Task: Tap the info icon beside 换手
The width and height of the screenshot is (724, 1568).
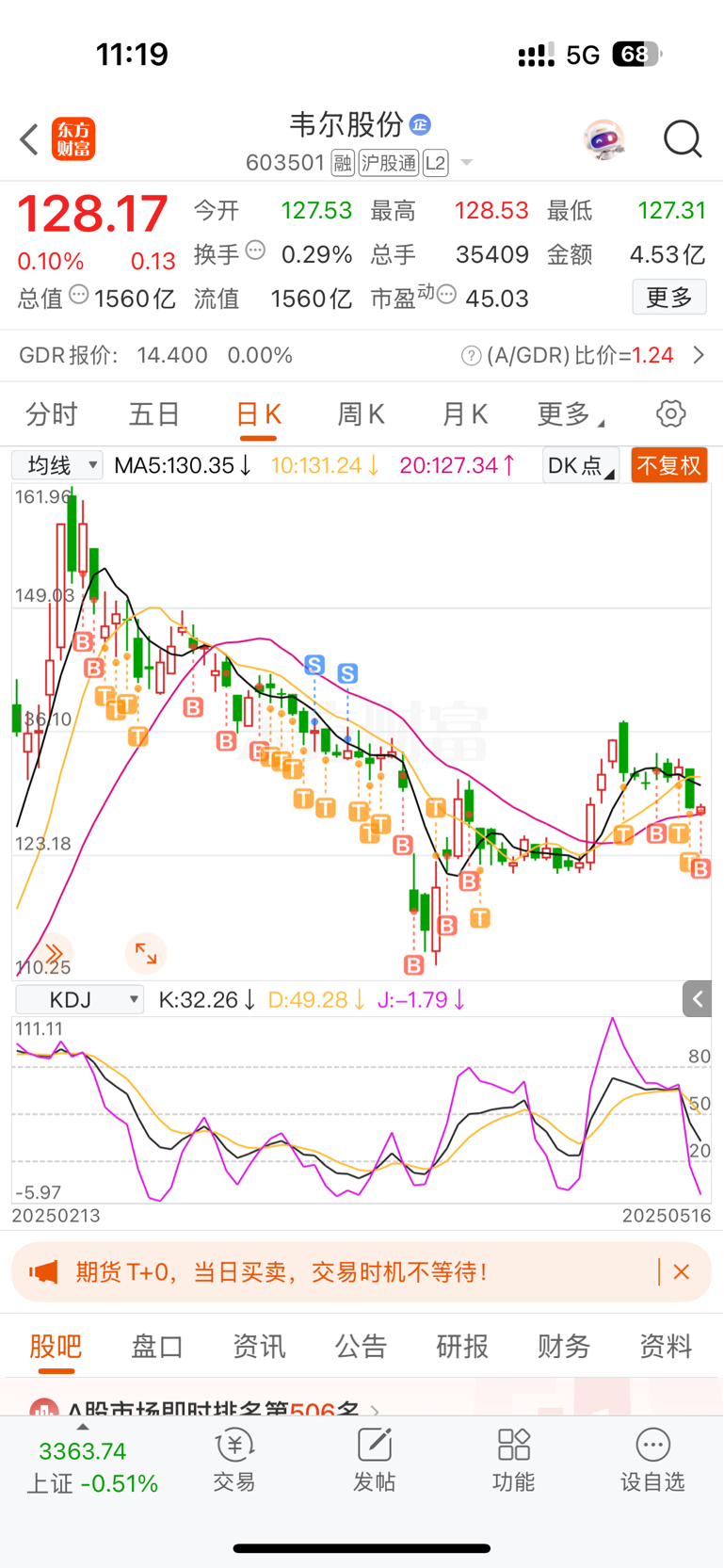Action: pyautogui.click(x=255, y=251)
